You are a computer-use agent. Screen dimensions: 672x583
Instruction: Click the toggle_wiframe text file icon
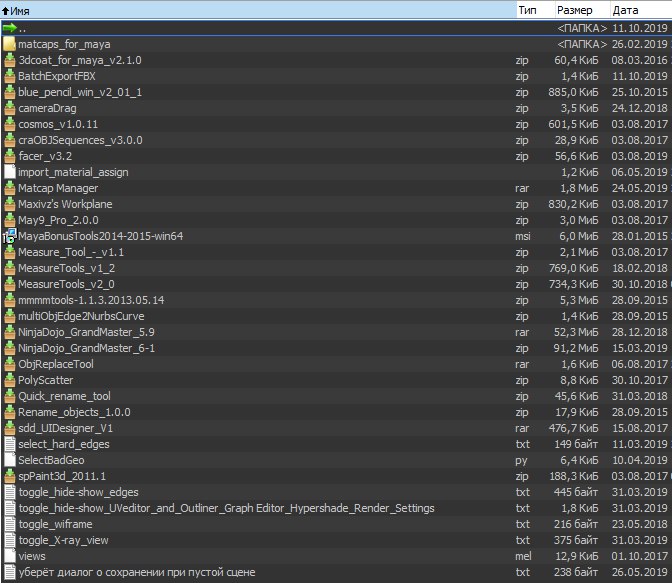pyautogui.click(x=9, y=524)
